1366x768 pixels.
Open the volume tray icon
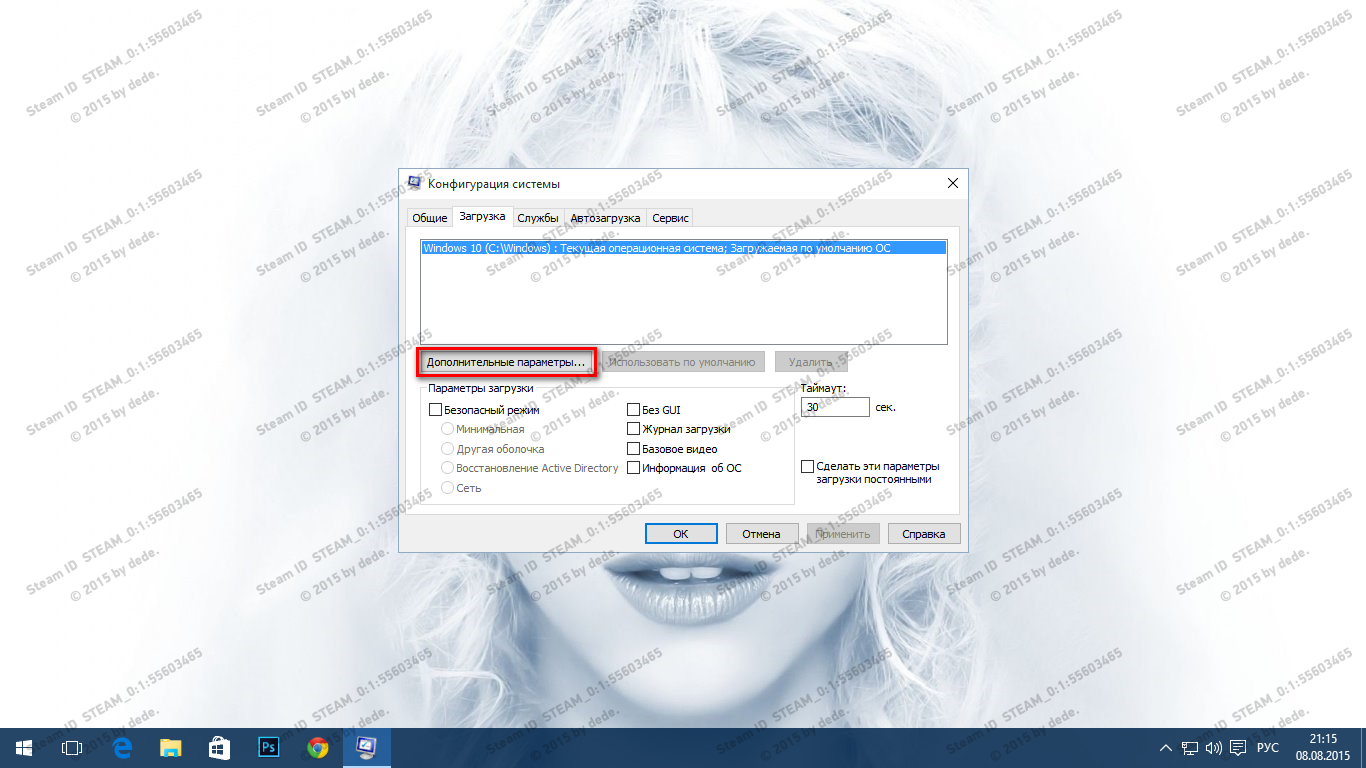click(x=1214, y=748)
